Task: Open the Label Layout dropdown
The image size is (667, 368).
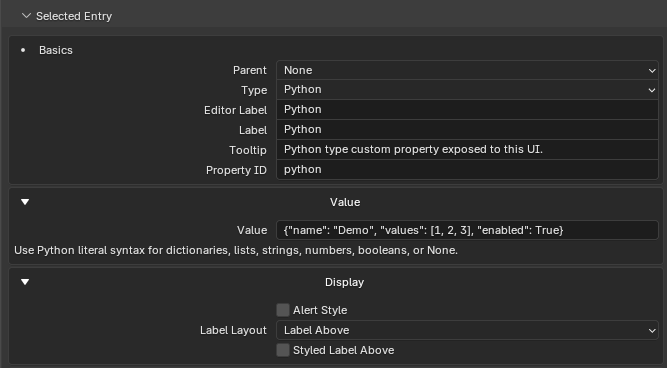Action: point(467,330)
